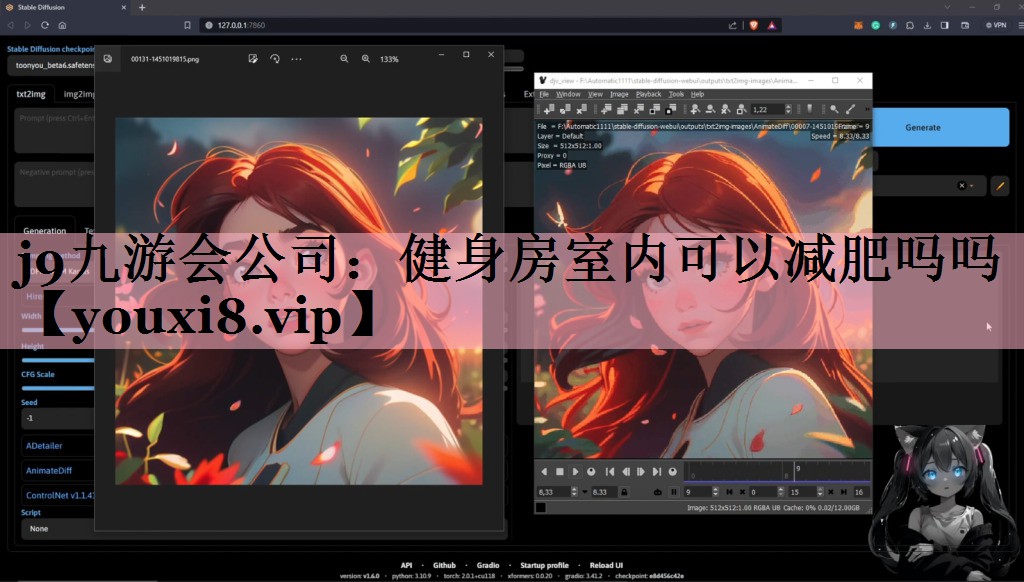Reset the in point in djv_view

coord(742,493)
